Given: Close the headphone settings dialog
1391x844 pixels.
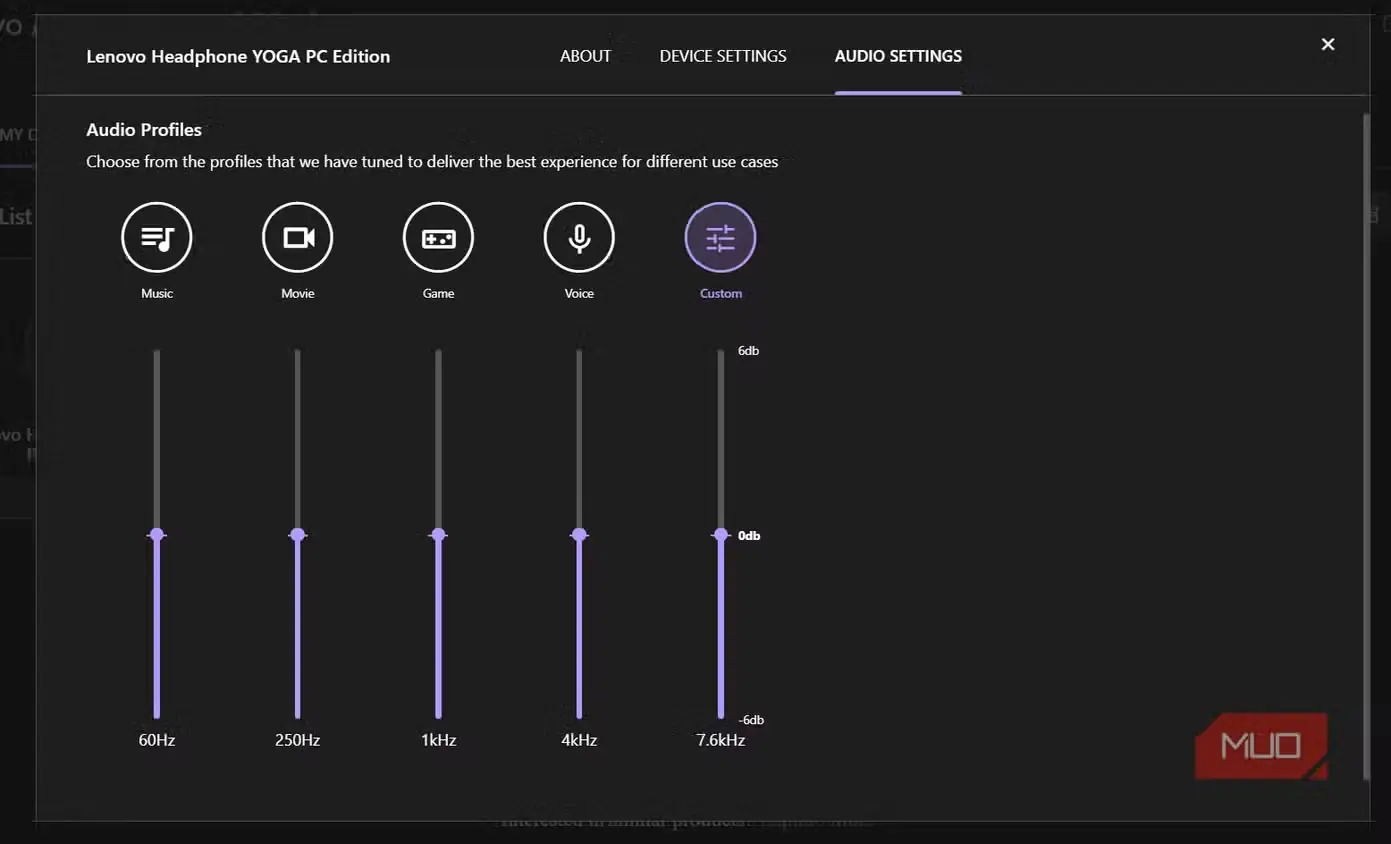Looking at the screenshot, I should click(x=1328, y=44).
